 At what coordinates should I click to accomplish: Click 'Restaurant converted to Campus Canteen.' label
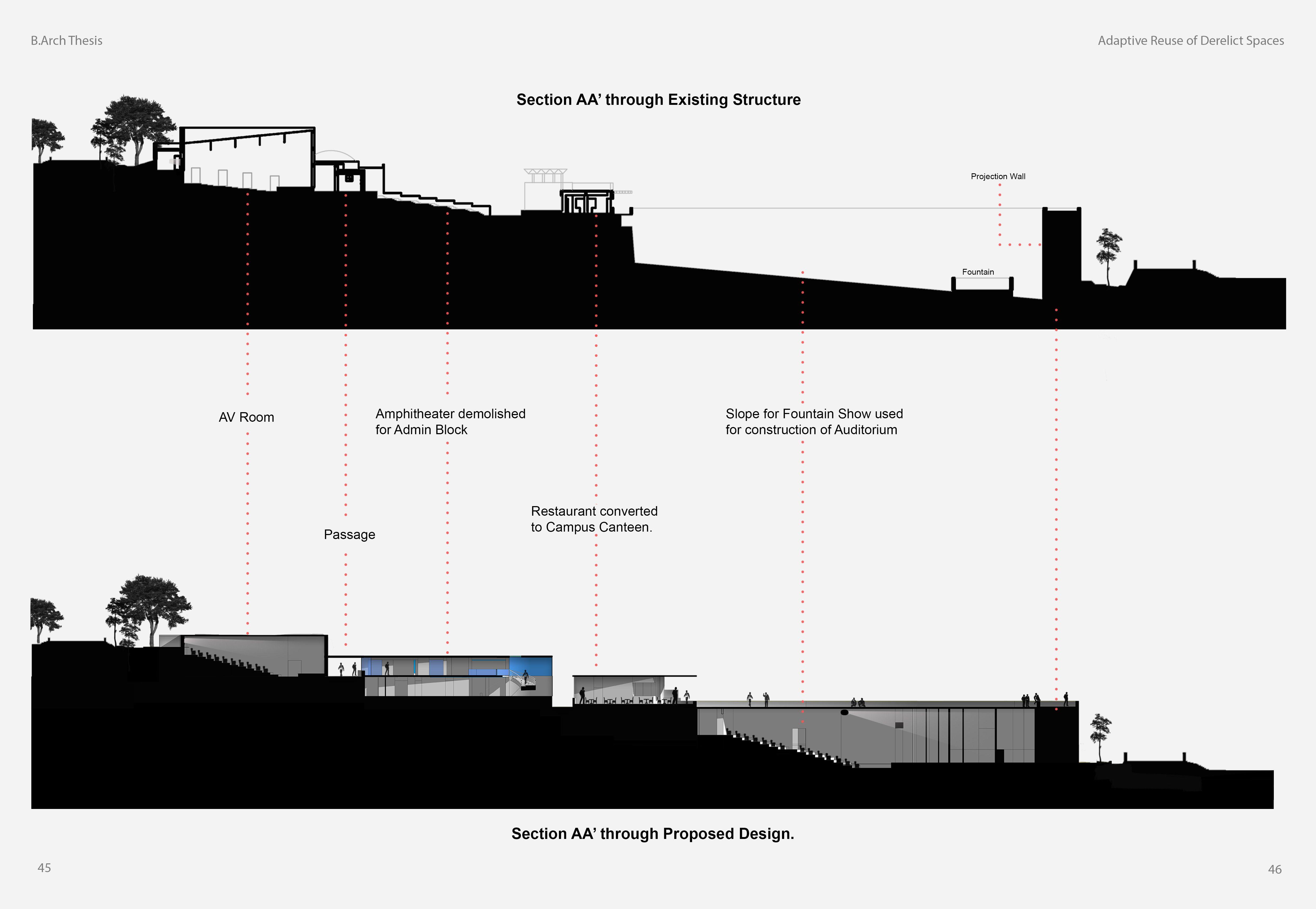point(594,519)
